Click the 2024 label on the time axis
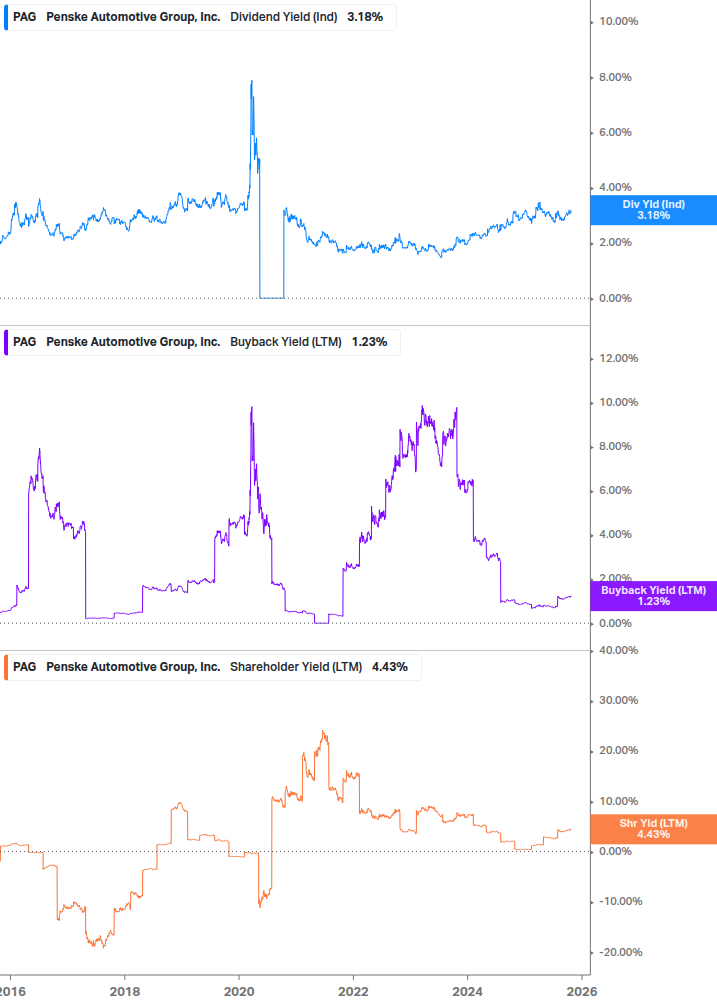 [468, 991]
